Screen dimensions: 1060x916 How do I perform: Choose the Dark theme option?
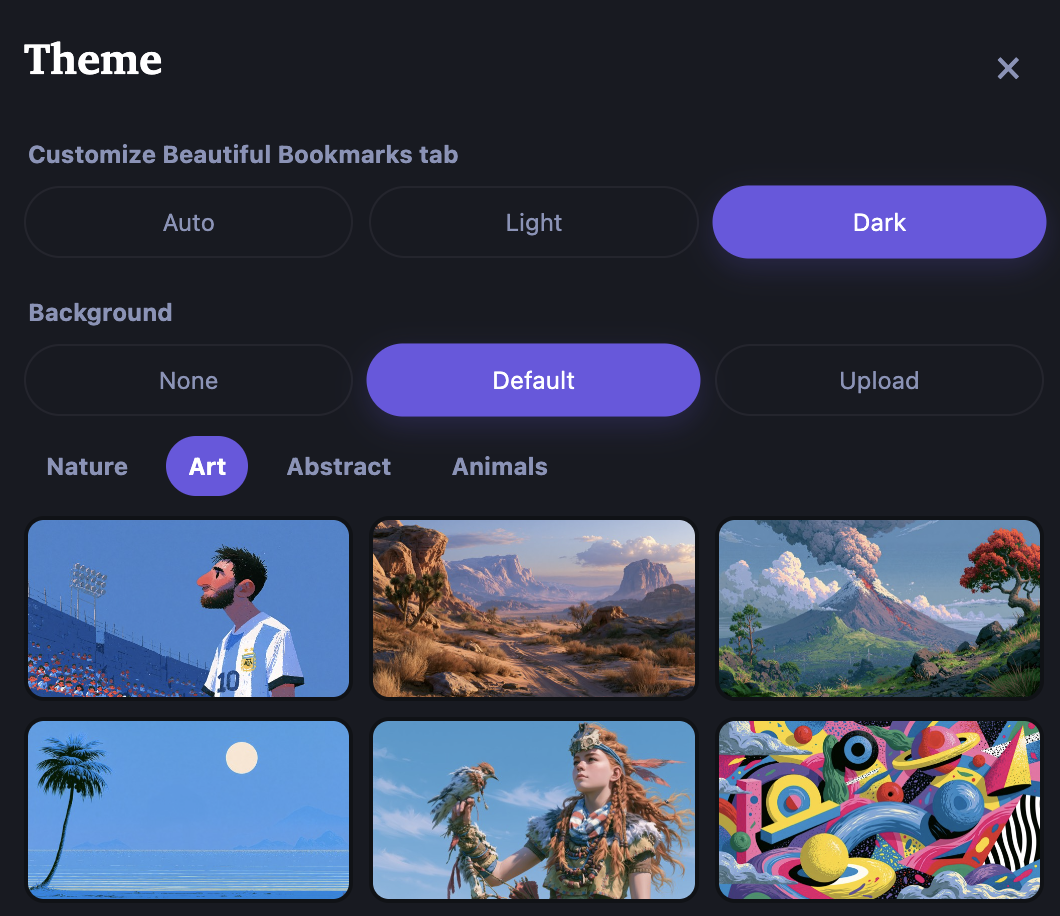(x=879, y=222)
